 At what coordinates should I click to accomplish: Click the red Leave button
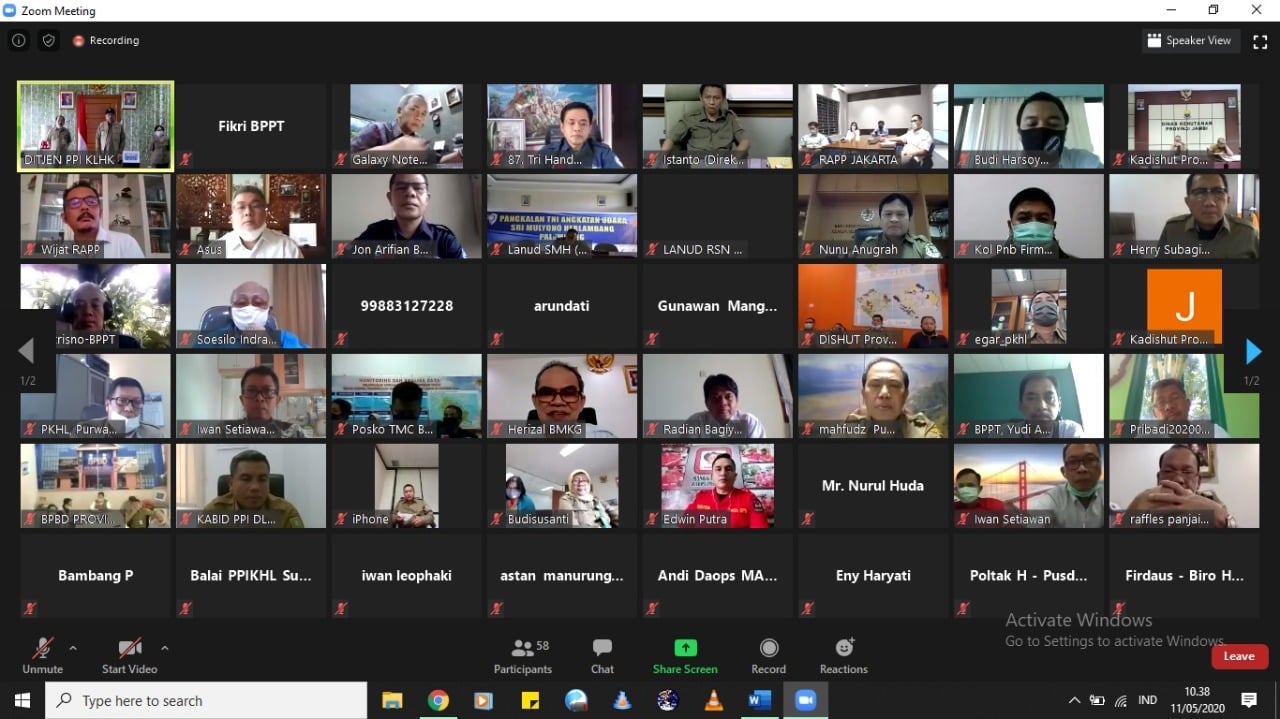1239,656
